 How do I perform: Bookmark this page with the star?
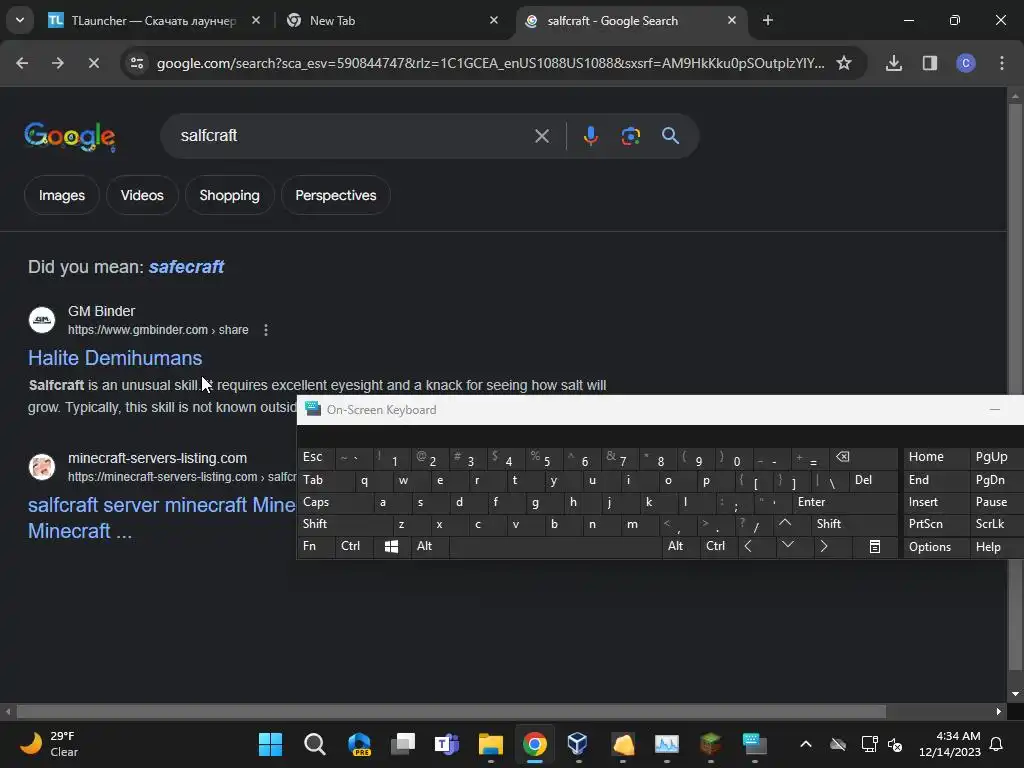click(x=844, y=63)
